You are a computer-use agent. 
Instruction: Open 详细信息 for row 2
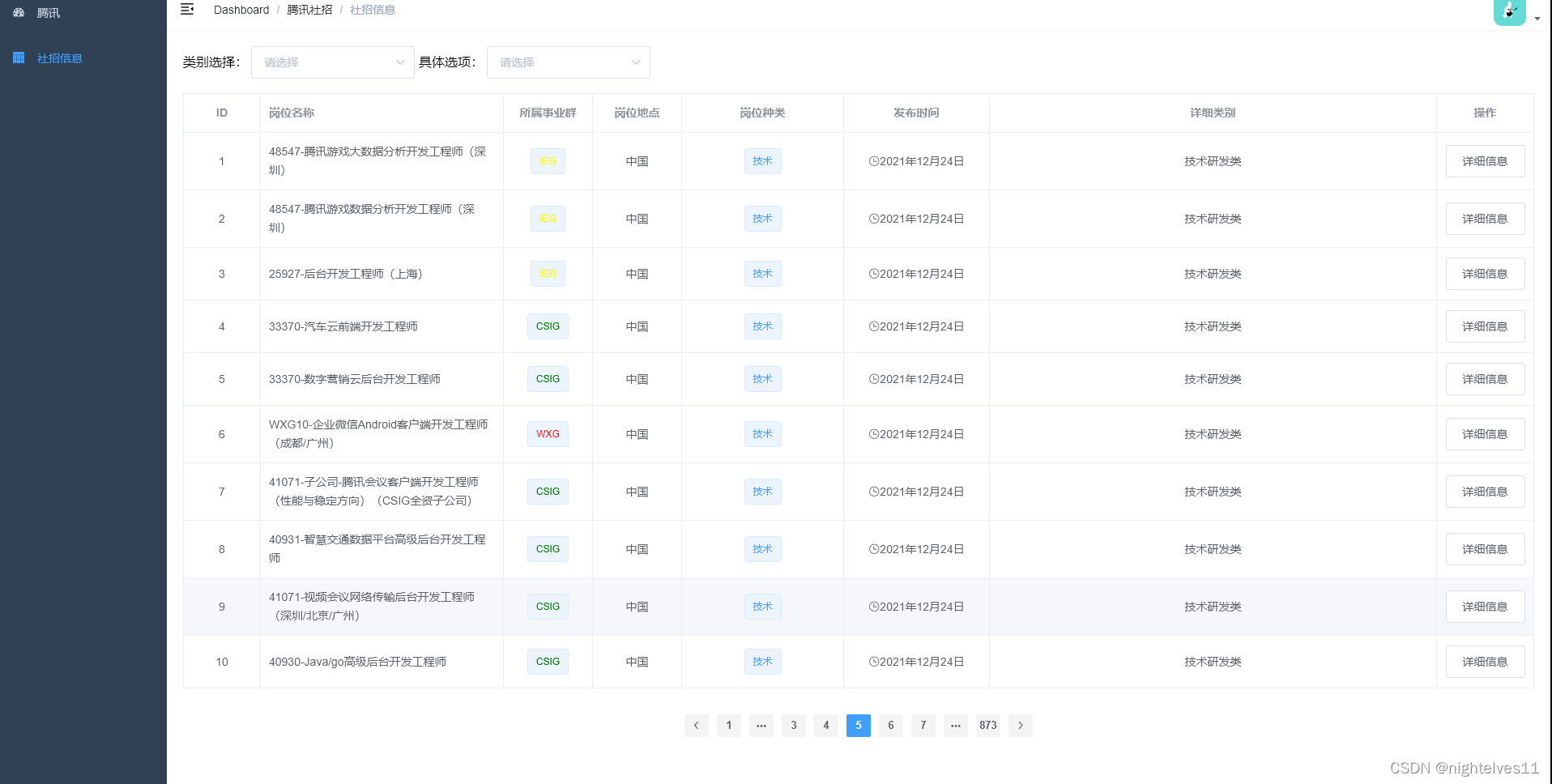(x=1485, y=219)
